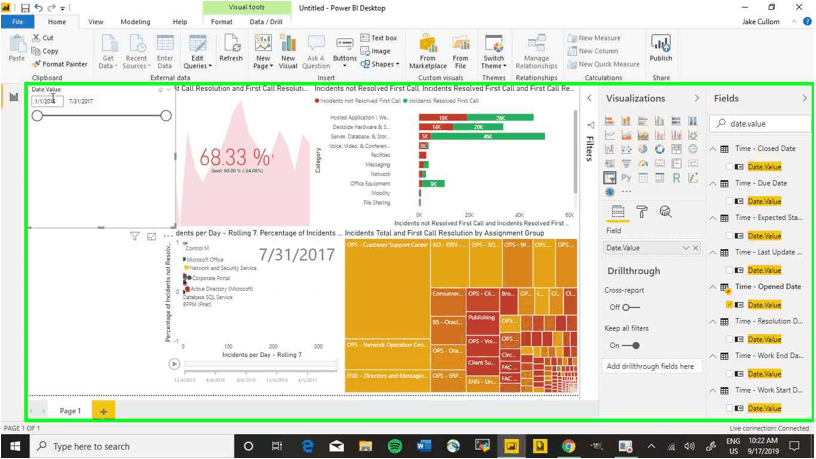
Task: Open the Analytics magnifier tab
Action: pos(665,212)
